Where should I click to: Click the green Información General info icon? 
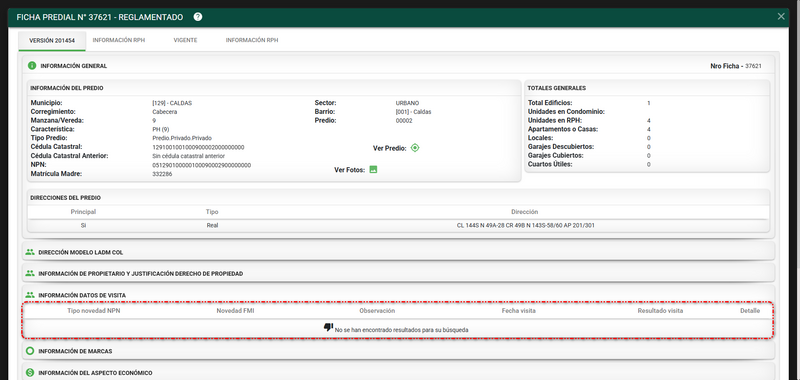tap(32, 66)
